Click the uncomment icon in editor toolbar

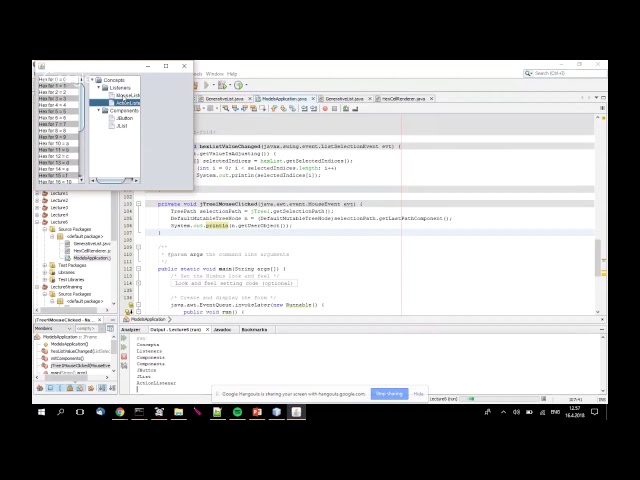pos(356,109)
